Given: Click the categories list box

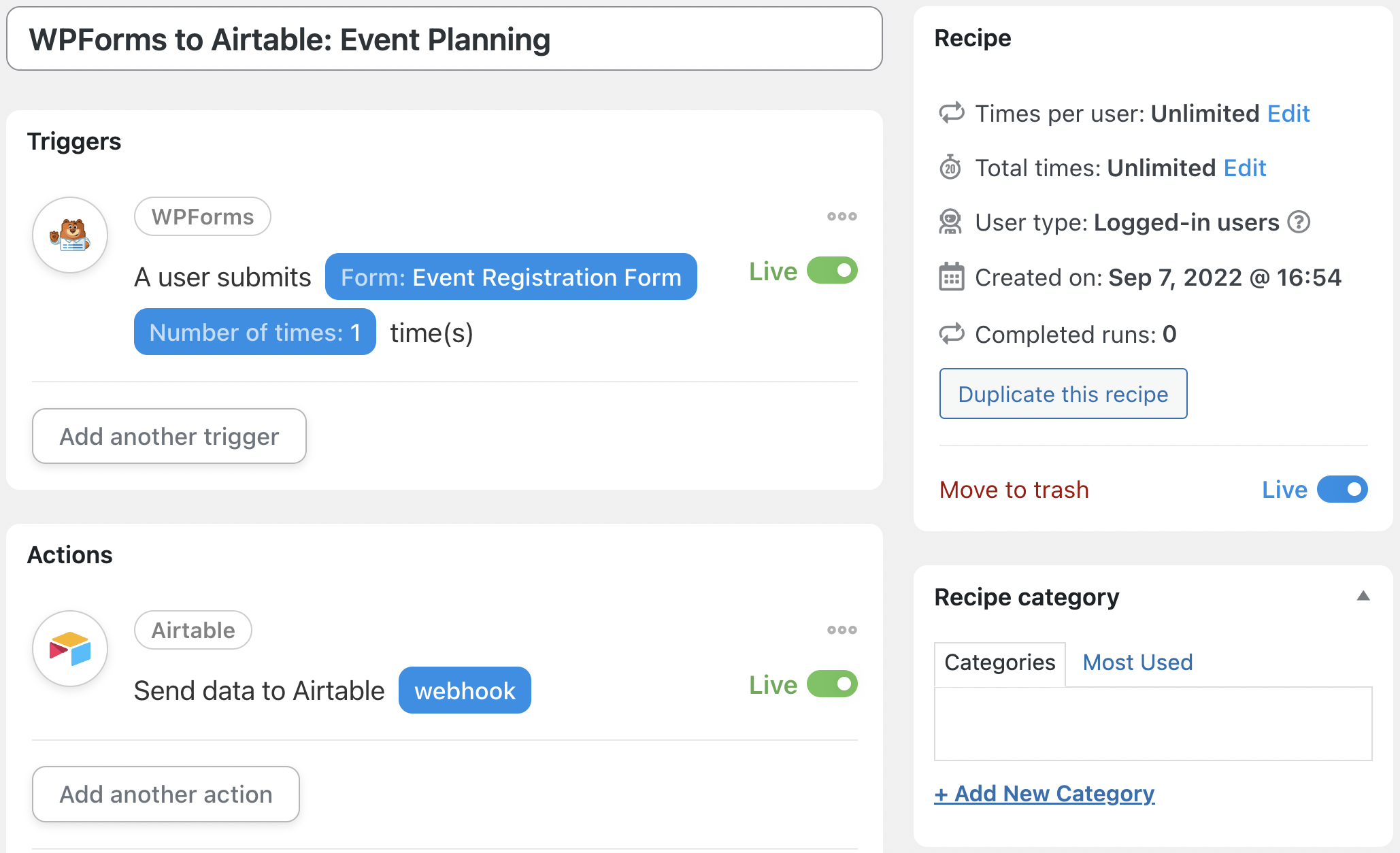Looking at the screenshot, I should [x=1153, y=723].
